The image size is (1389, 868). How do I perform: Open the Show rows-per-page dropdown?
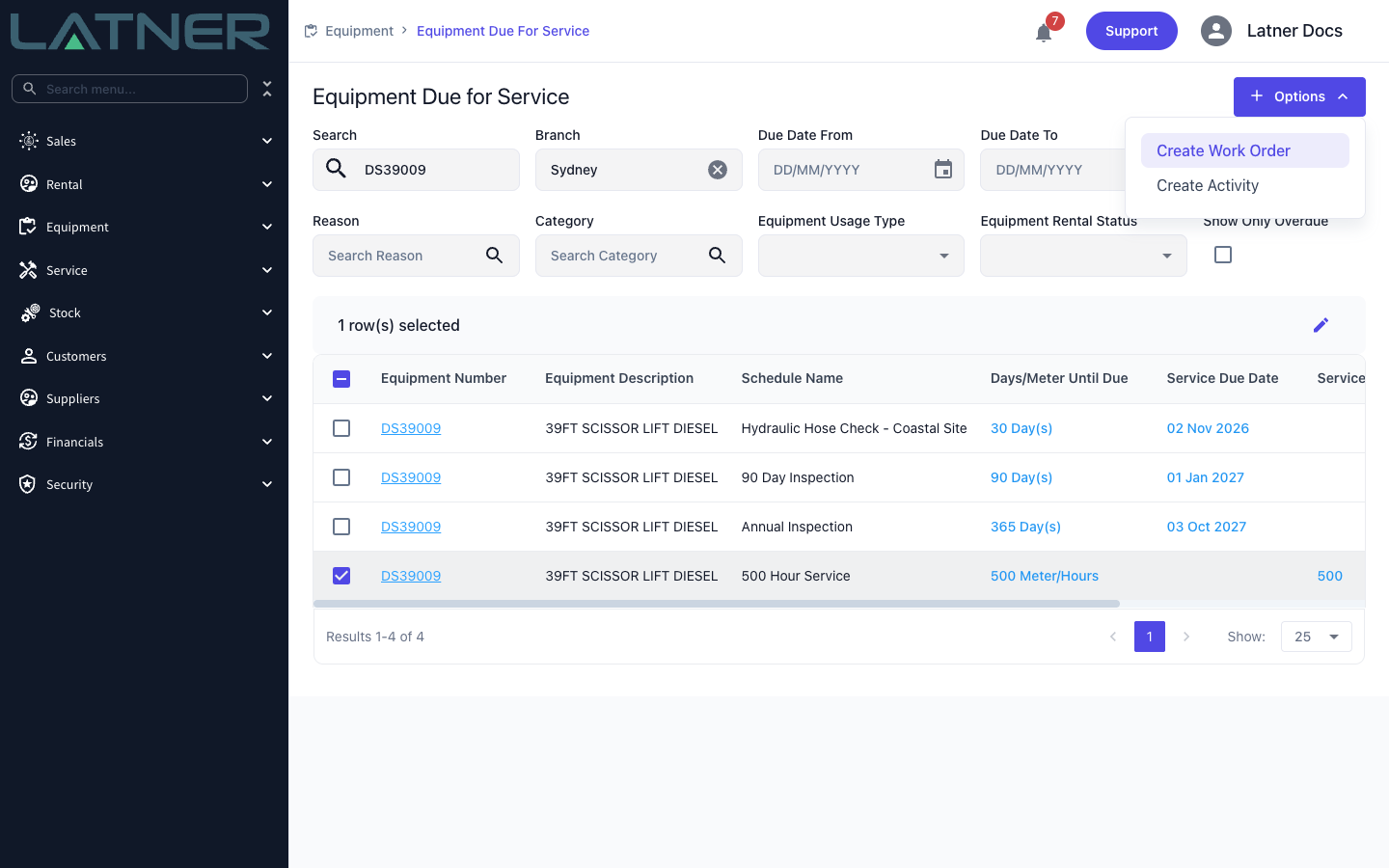pos(1317,637)
